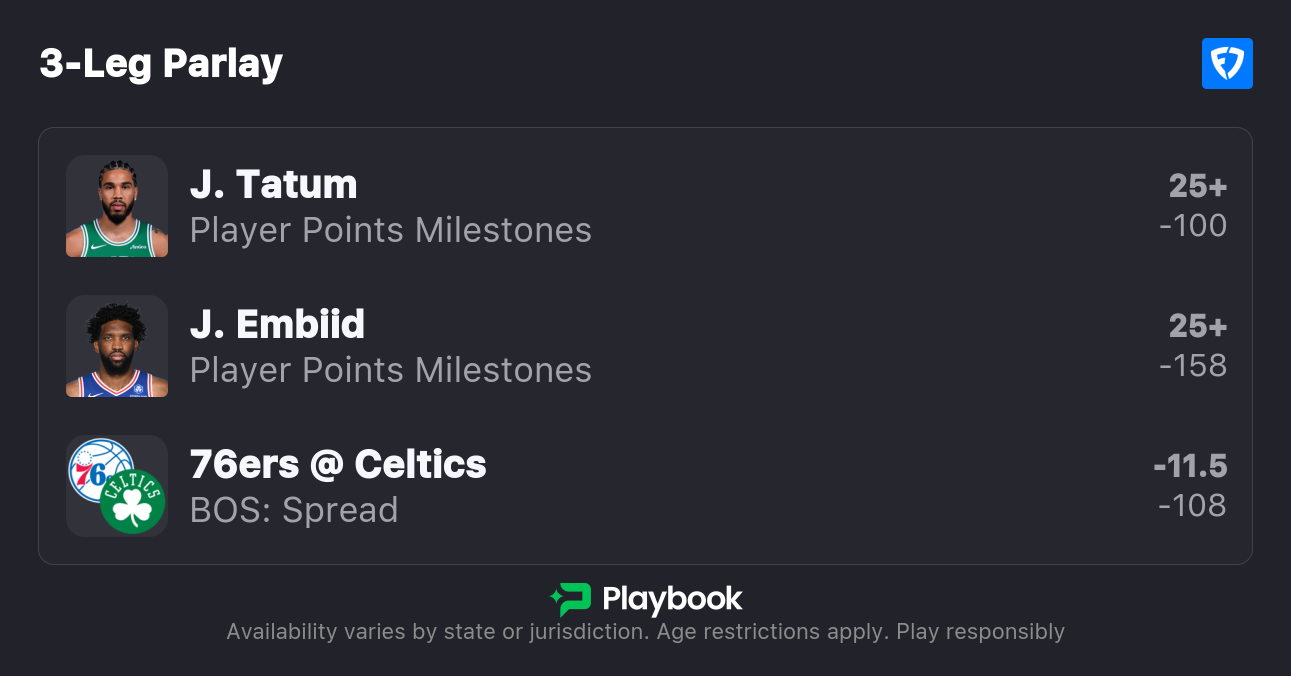Select the J. Tatum player name
1291x676 pixels.
click(273, 185)
